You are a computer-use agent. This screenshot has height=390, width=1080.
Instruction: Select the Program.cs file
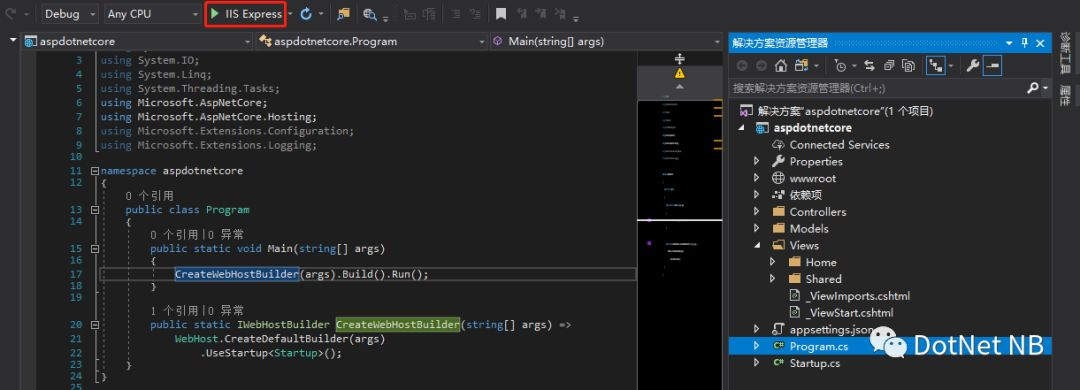click(818, 346)
